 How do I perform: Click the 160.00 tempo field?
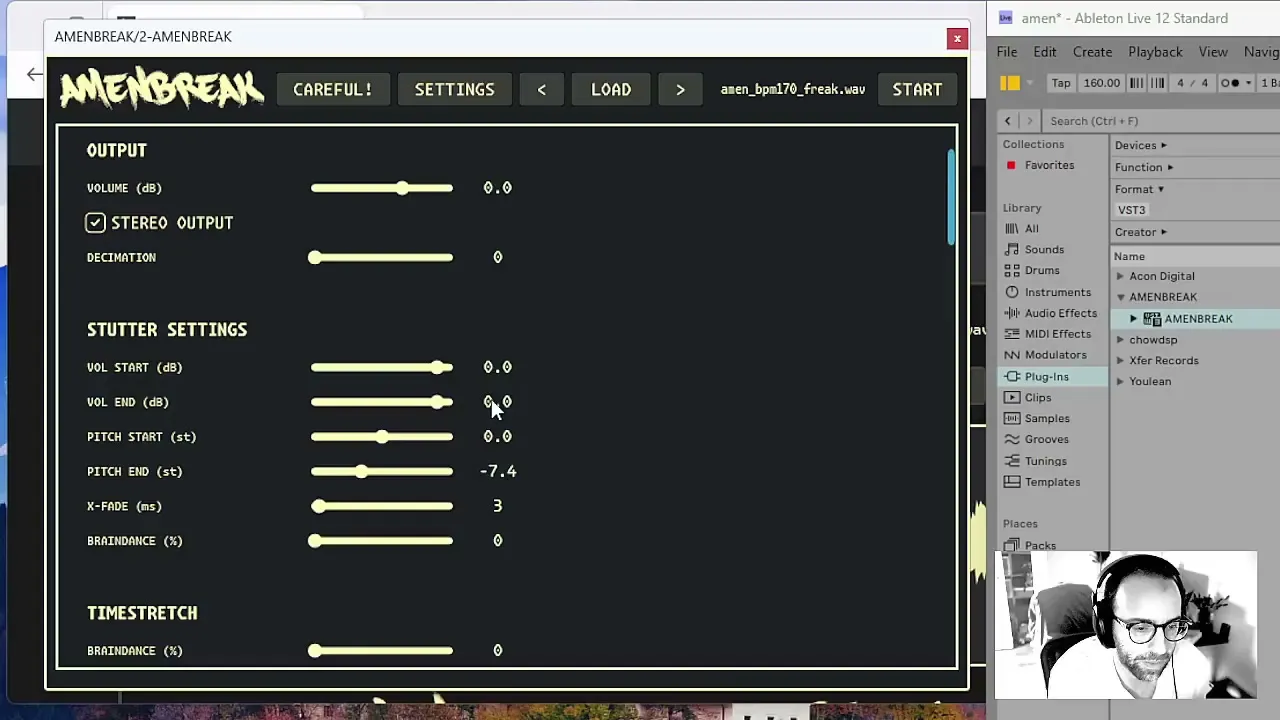point(1101,84)
